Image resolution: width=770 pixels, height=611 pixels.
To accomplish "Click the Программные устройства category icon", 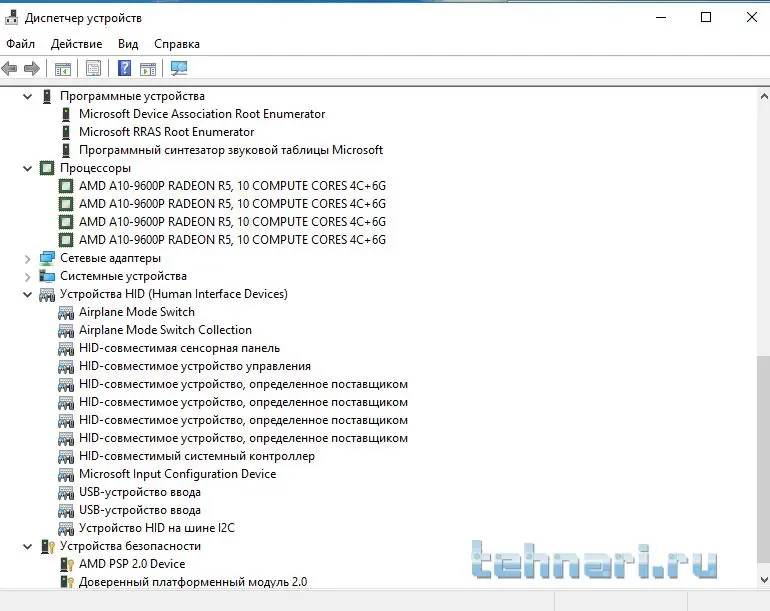I will coord(47,96).
